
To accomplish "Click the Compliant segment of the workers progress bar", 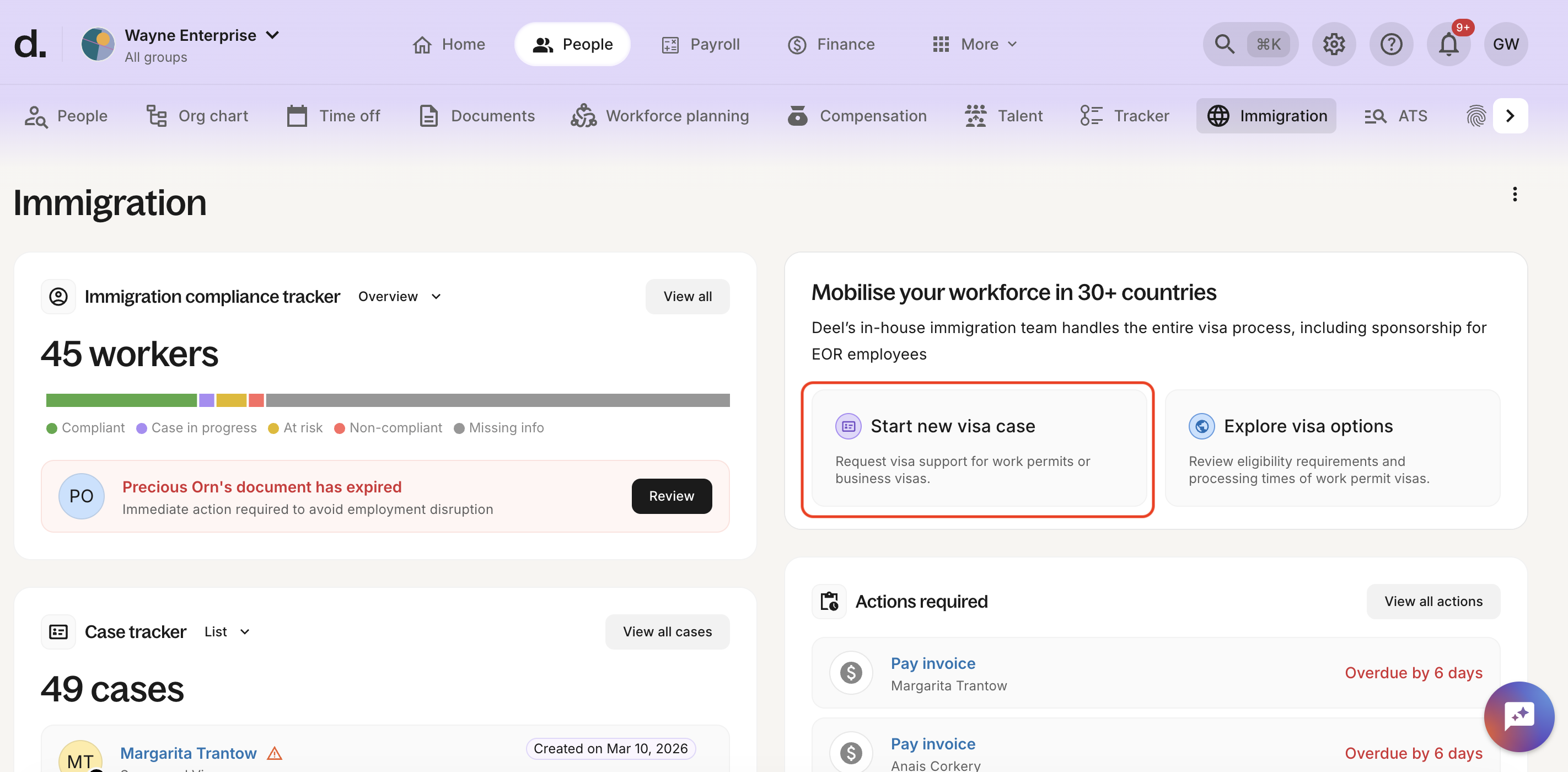I will pos(120,400).
